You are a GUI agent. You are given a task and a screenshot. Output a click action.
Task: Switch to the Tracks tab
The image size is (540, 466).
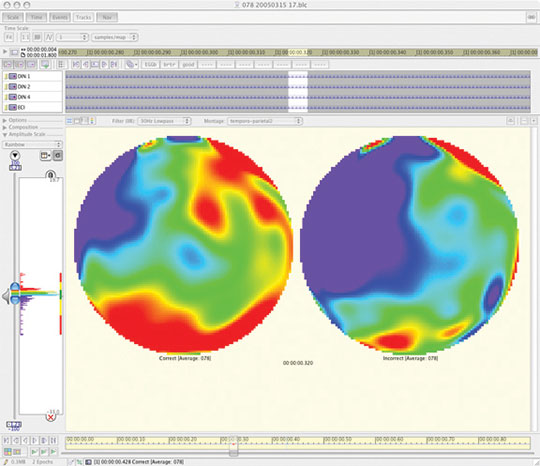(x=83, y=17)
